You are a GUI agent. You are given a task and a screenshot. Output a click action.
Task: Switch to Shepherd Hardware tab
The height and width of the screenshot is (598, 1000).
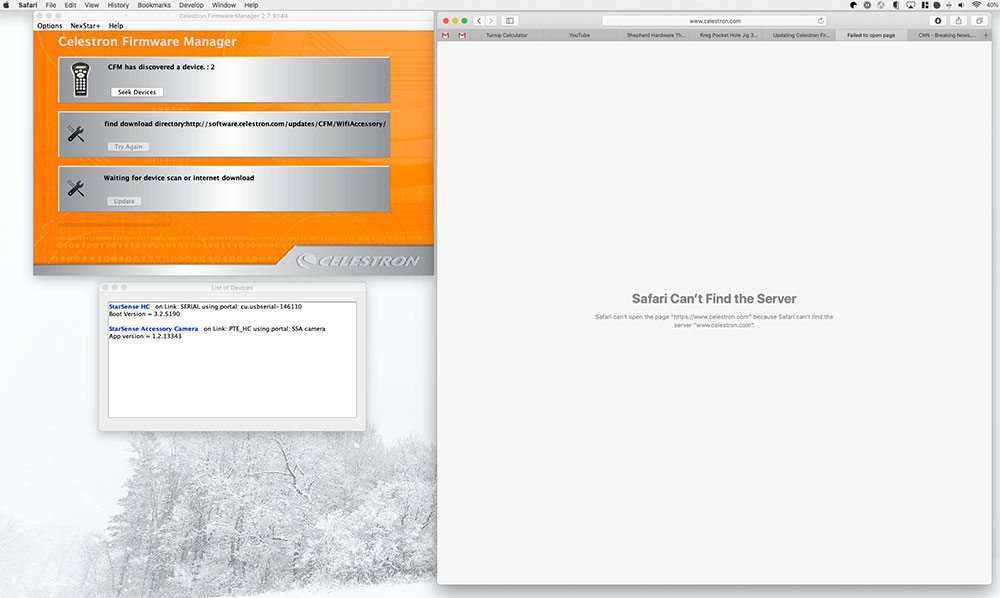tap(655, 35)
